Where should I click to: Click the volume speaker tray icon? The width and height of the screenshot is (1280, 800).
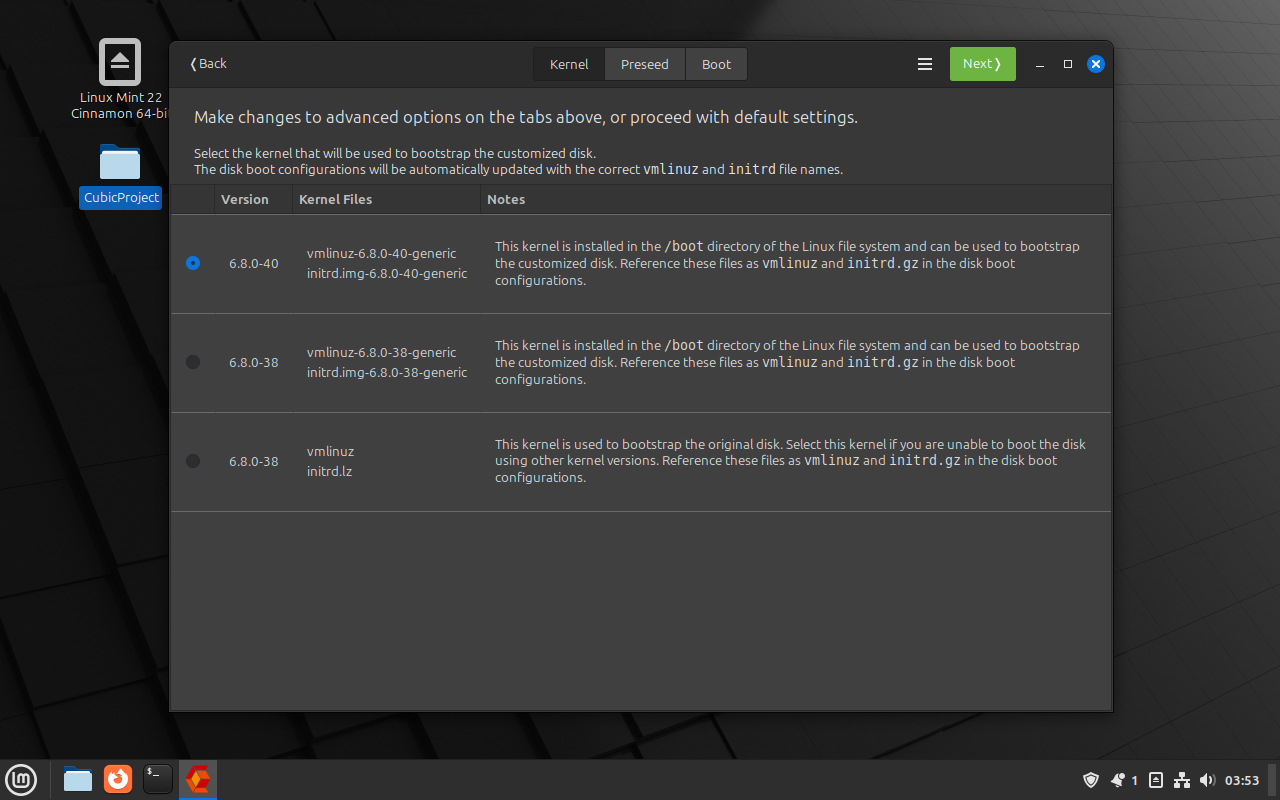click(1207, 780)
